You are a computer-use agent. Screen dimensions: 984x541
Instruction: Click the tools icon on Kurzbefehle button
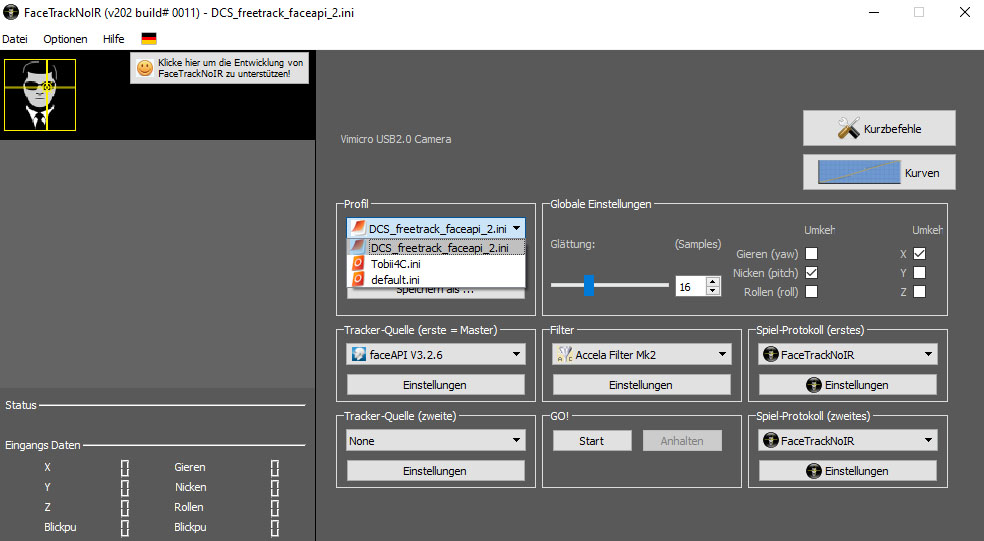(x=848, y=128)
